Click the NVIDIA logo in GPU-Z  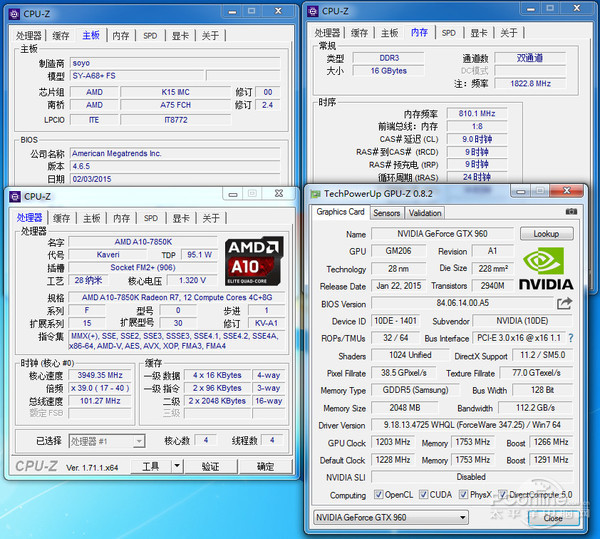[x=548, y=268]
